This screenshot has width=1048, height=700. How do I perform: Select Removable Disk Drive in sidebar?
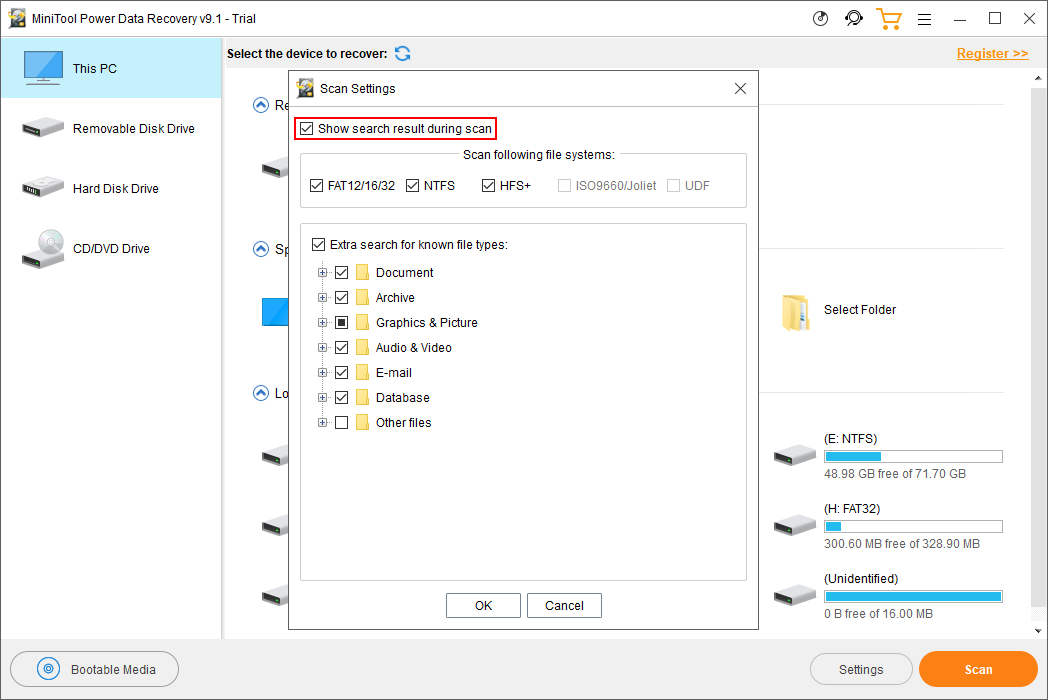pyautogui.click(x=111, y=128)
